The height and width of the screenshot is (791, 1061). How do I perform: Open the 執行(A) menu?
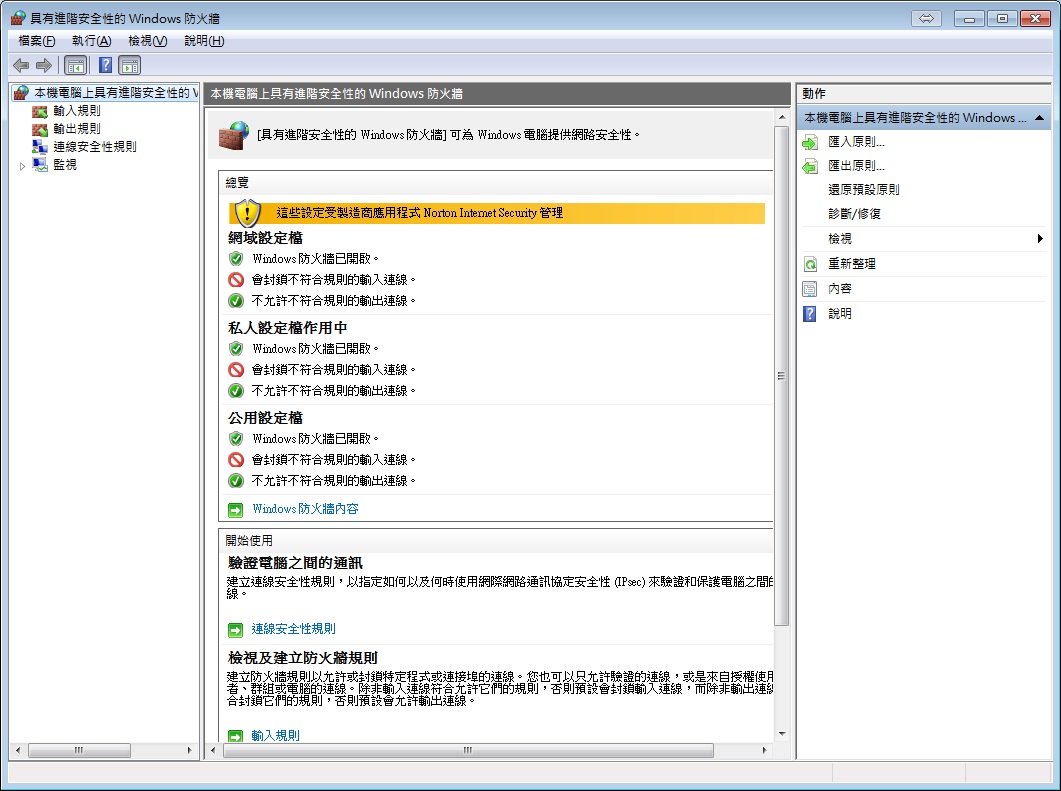click(x=91, y=41)
